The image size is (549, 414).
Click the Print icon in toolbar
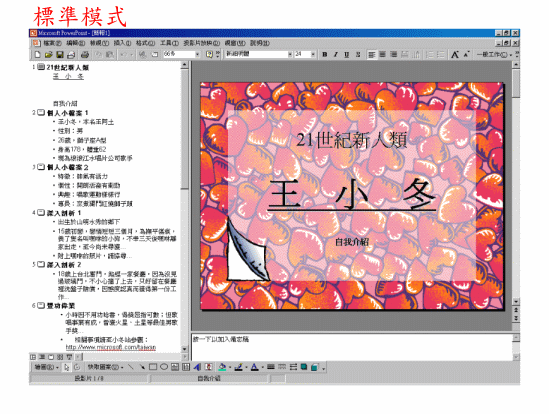coord(84,55)
